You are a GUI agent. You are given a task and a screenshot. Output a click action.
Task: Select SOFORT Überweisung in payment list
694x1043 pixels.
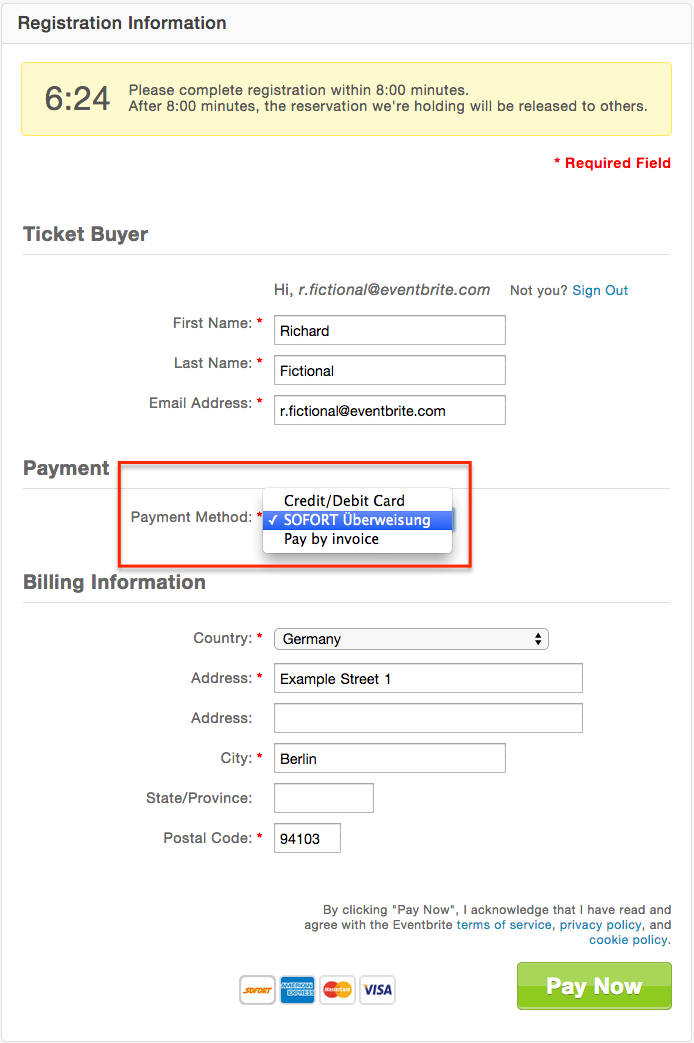(x=357, y=520)
